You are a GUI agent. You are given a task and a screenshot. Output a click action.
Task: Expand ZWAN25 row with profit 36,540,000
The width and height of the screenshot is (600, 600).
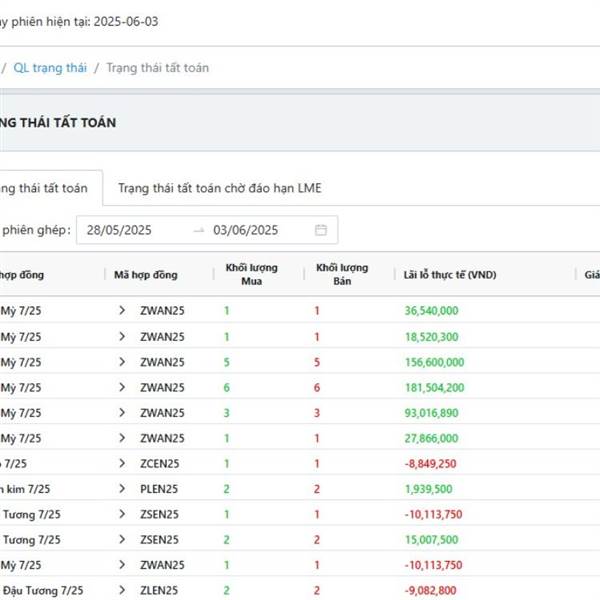click(x=122, y=311)
